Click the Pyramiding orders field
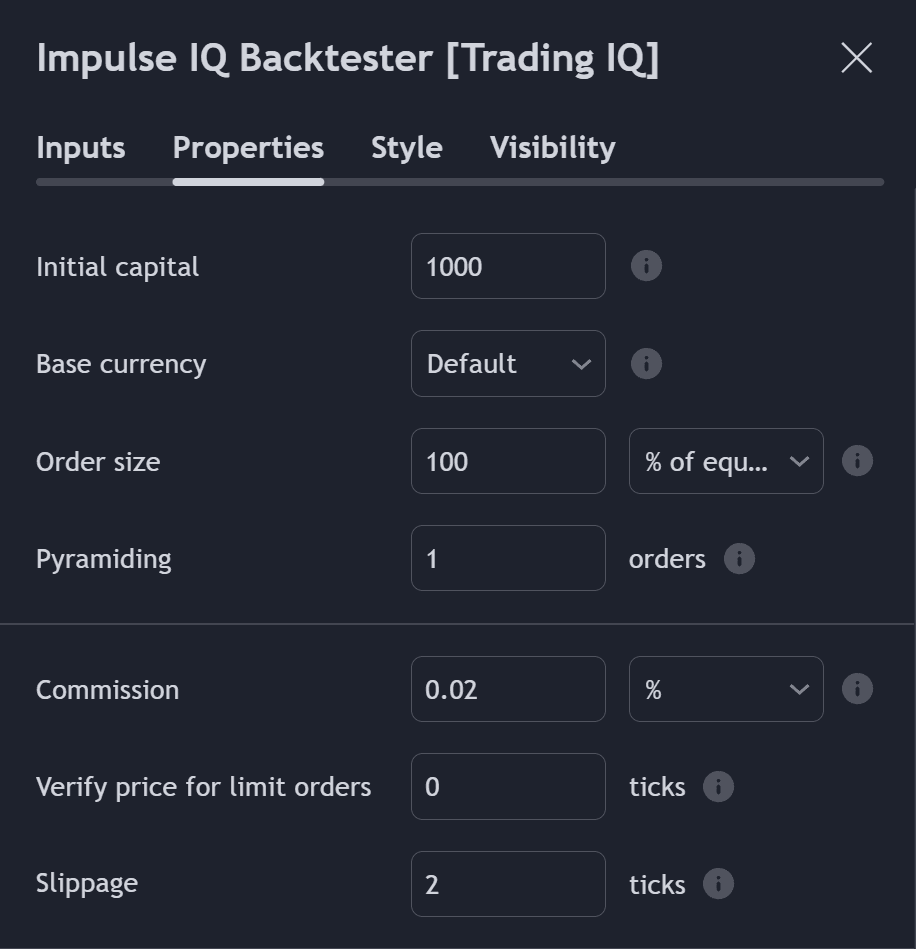 click(x=508, y=558)
